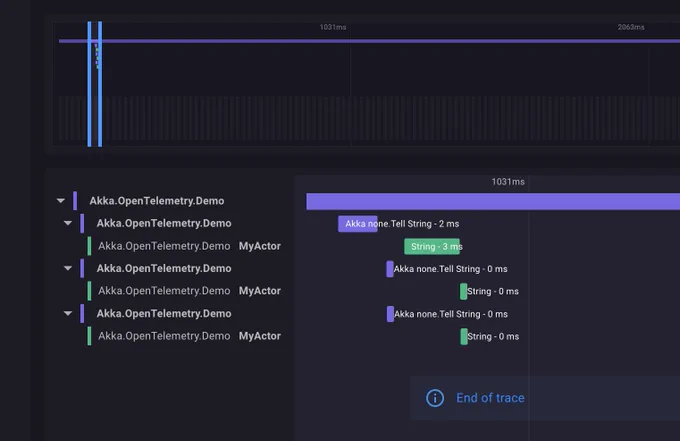Screen dimensions: 680x441
Task: Collapse the second nested Akka.OpenTelemetry.Demo span
Action: tap(68, 268)
